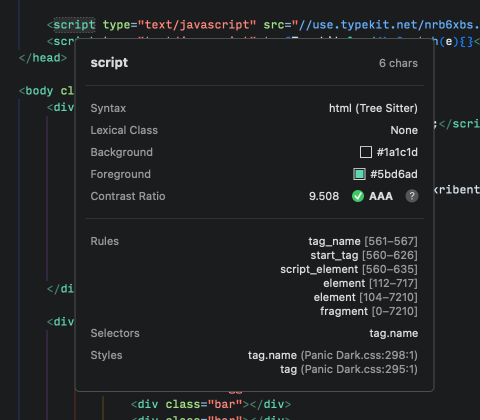
Task: Click rule element [104–7210]
Action: pos(365,297)
